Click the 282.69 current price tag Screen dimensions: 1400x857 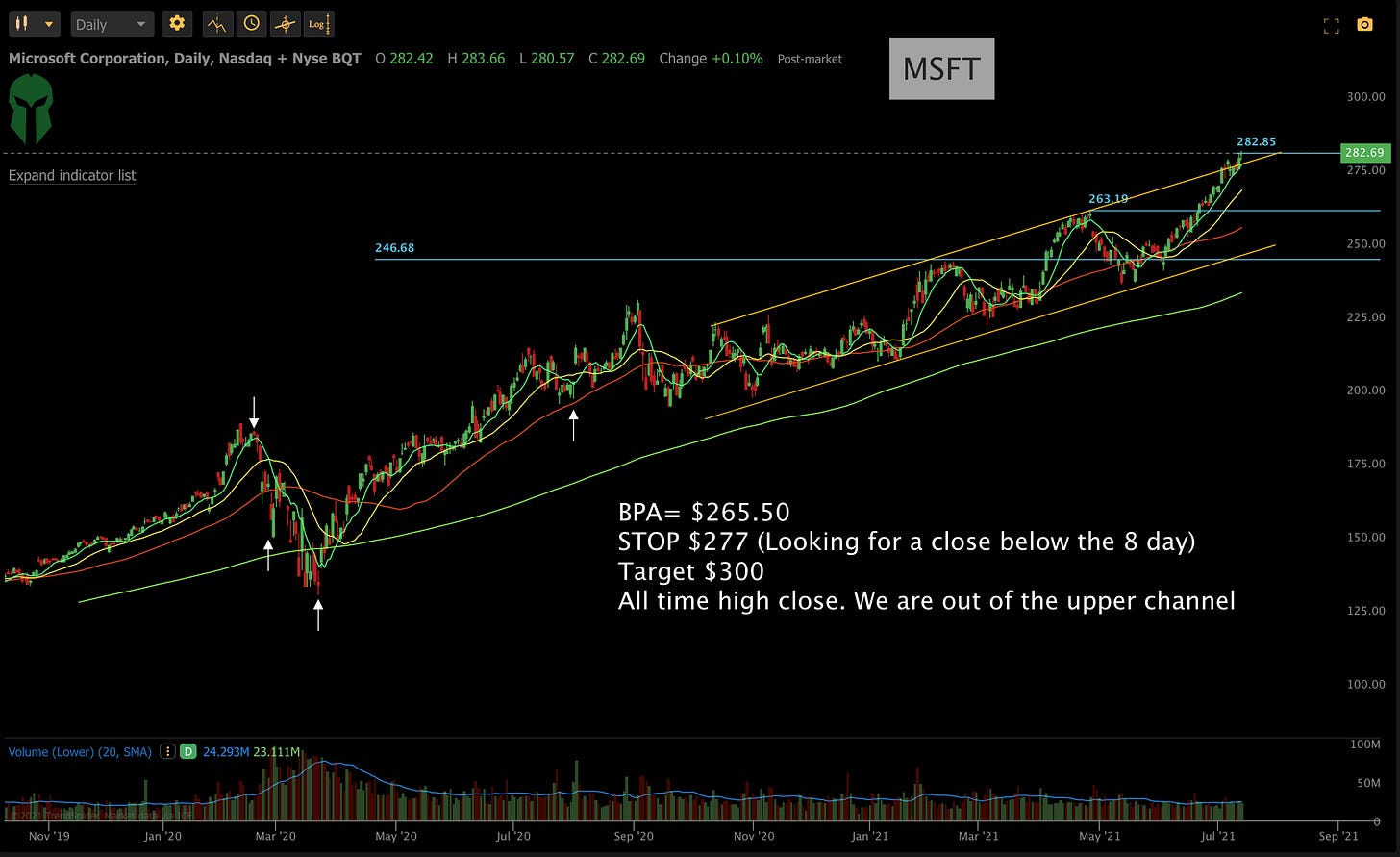point(1365,153)
